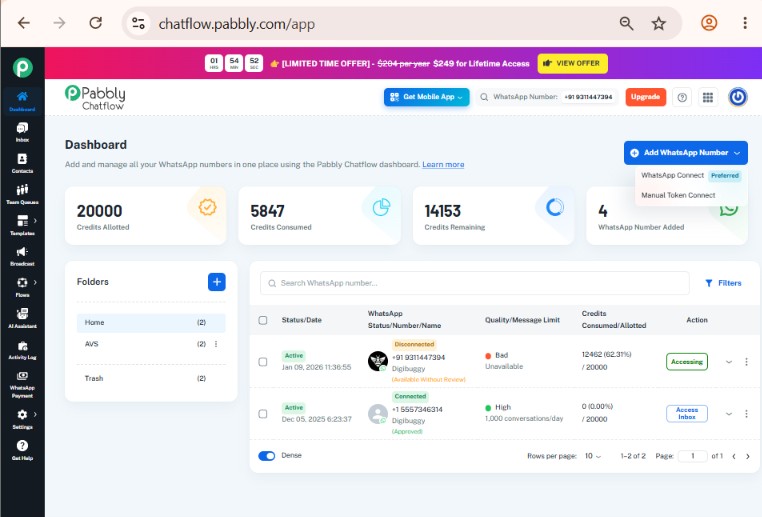Image resolution: width=762 pixels, height=517 pixels.
Task: Click the help question mark in header
Action: [x=682, y=97]
